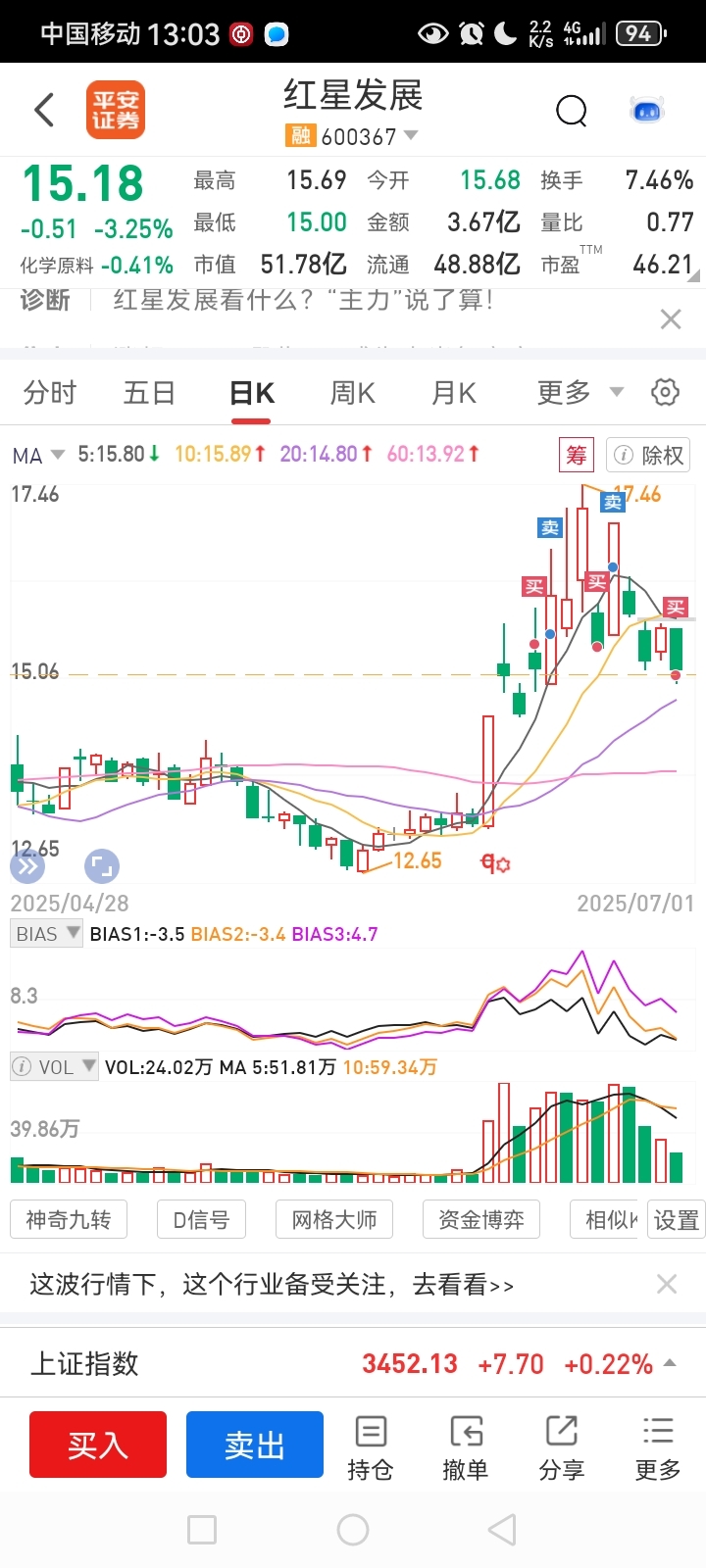Tap Android recent apps square button

202,1530
